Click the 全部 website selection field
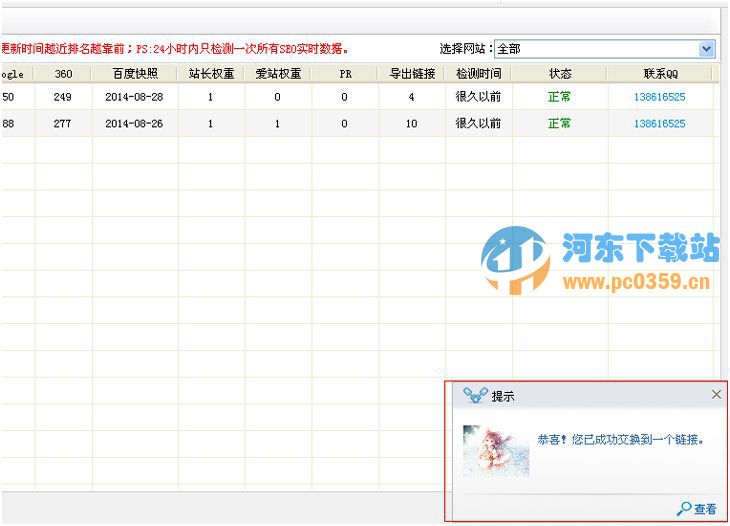Viewport: 730px width, 526px height. [x=604, y=49]
